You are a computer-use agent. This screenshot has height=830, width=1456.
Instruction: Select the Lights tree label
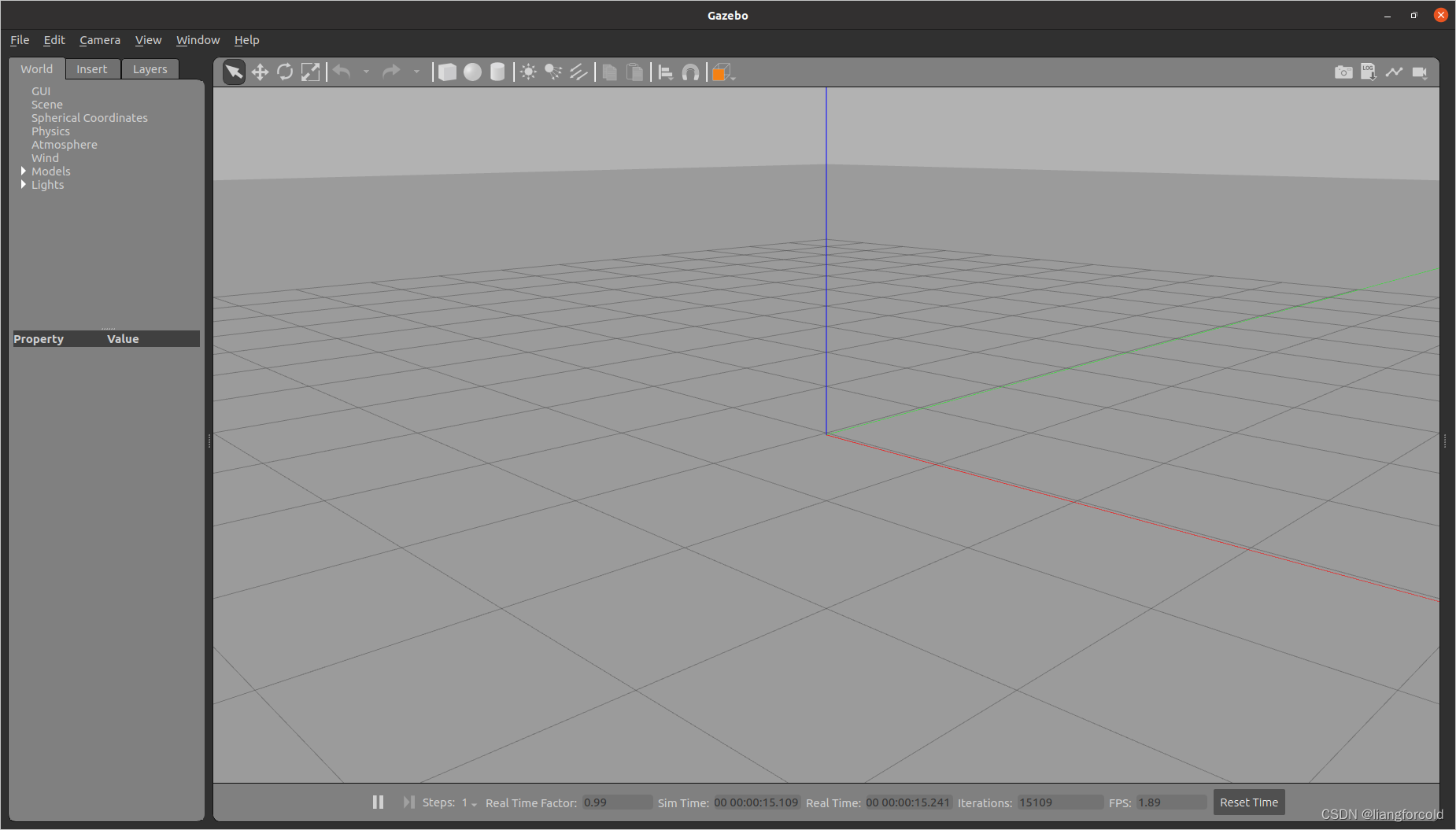pyautogui.click(x=47, y=185)
